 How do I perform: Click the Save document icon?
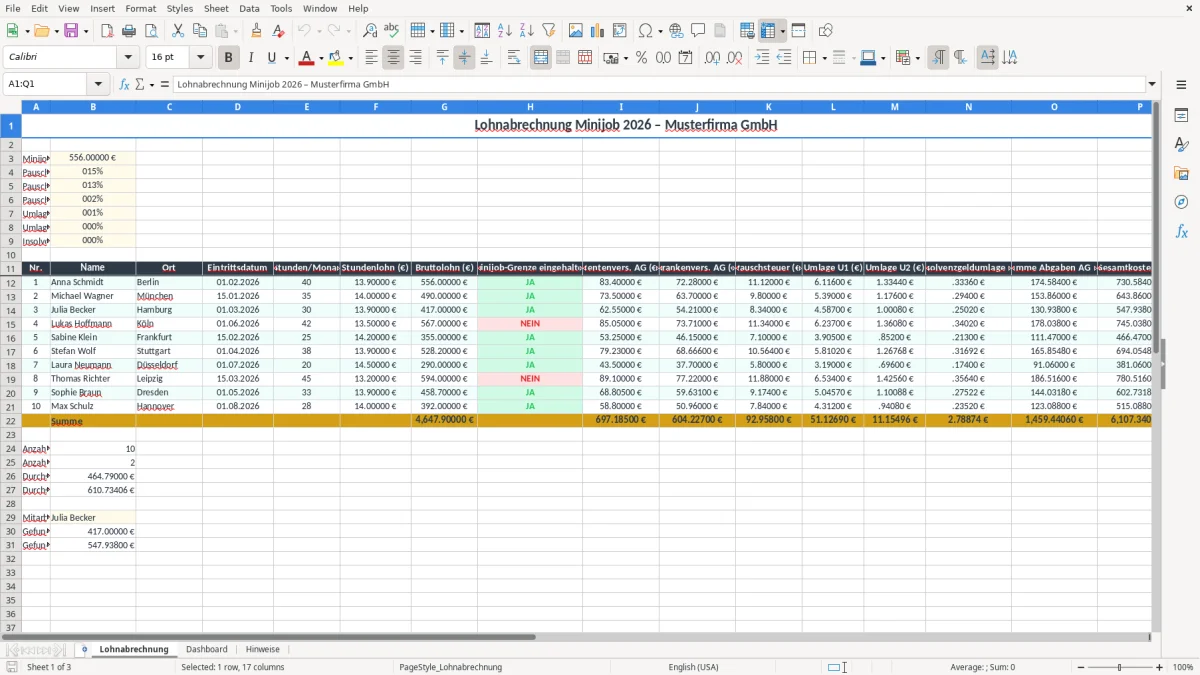pos(71,31)
